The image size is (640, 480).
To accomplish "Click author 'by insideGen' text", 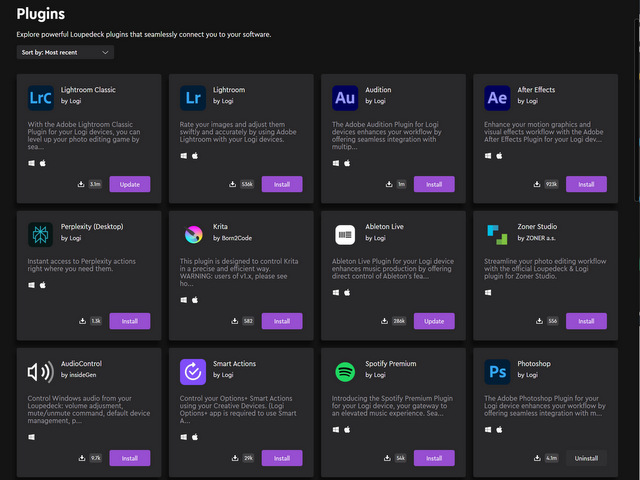I will tap(79, 375).
